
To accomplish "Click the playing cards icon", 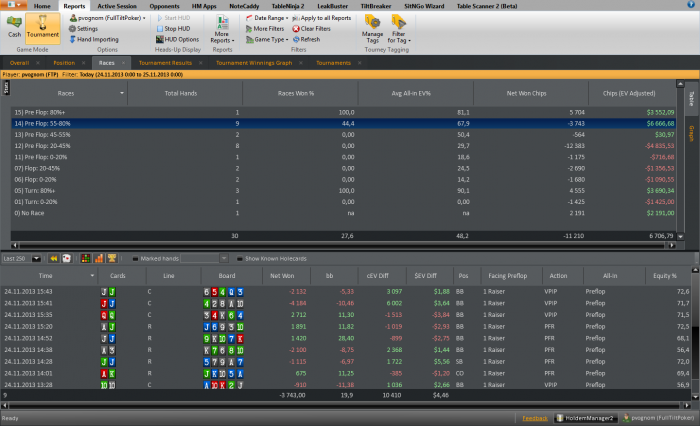I will 67,259.
